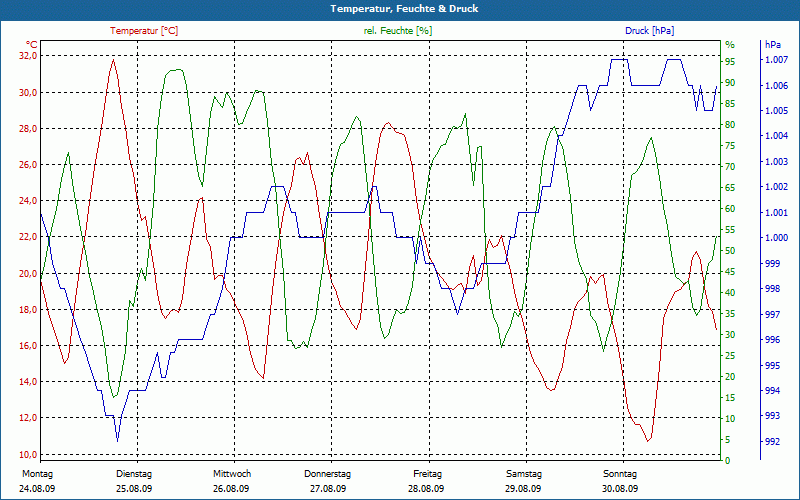Click the '32,0' temperature axis value
This screenshot has width=800, height=500.
(28, 56)
